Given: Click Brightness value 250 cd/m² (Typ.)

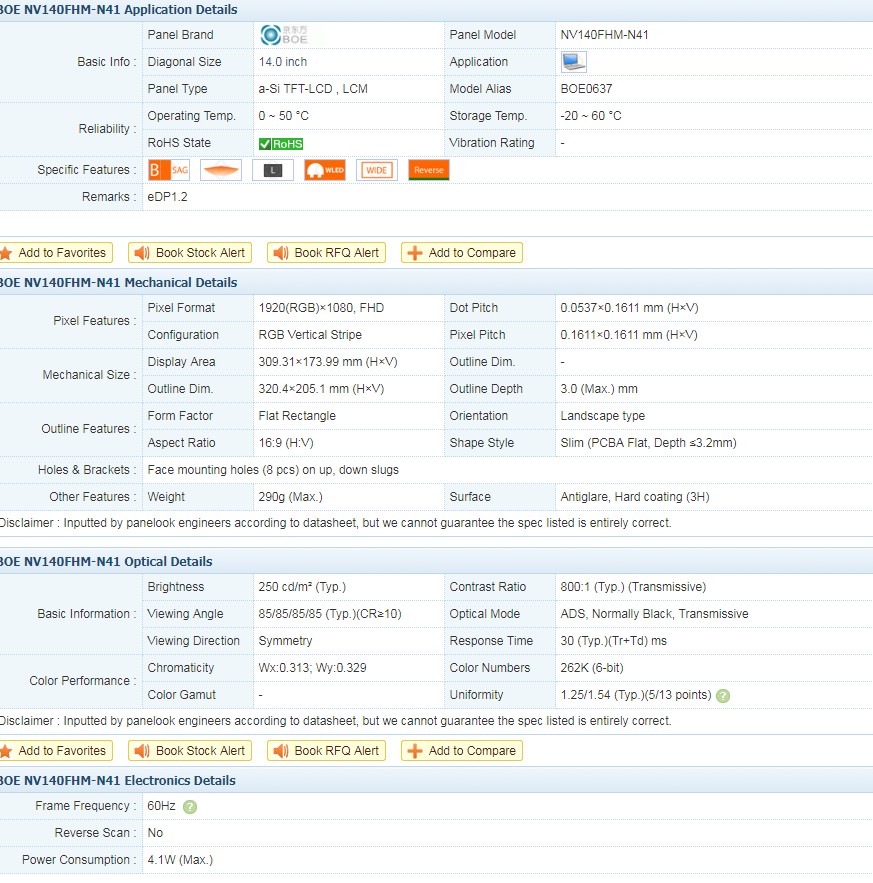Looking at the screenshot, I should 302,587.
